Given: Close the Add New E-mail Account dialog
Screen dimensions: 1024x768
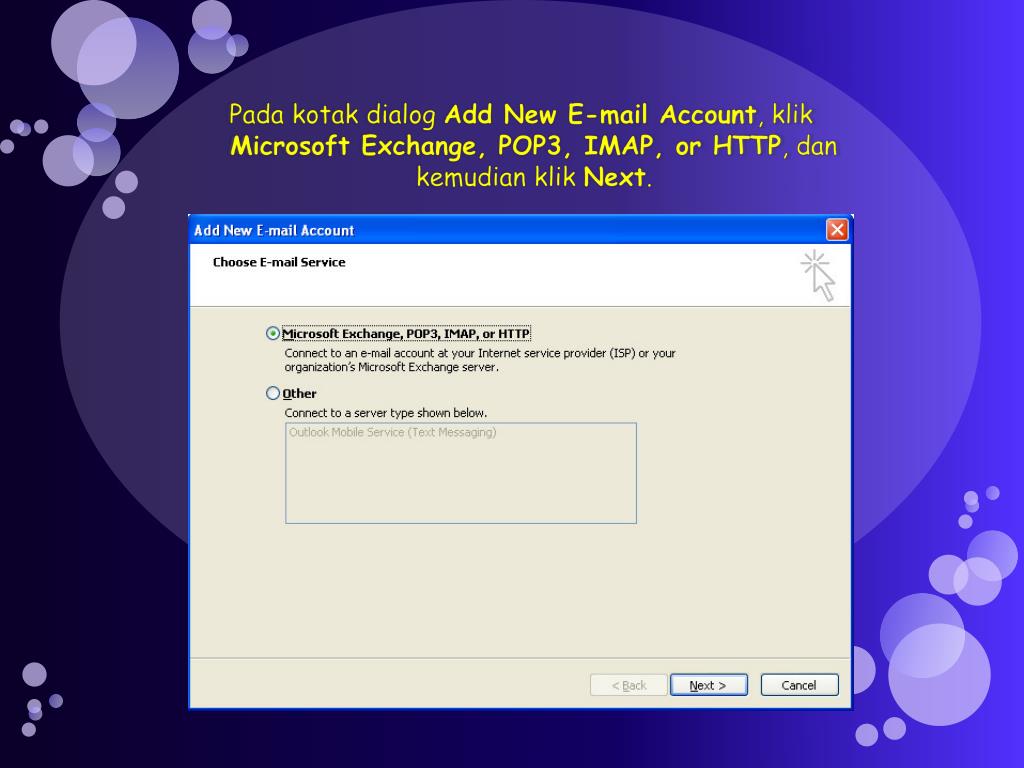Looking at the screenshot, I should tap(837, 230).
